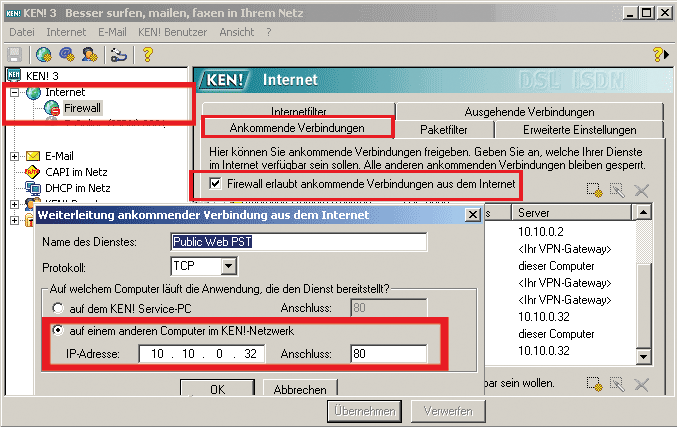Click the CAPI im Netz tree icon
The height and width of the screenshot is (427, 677).
[32, 172]
